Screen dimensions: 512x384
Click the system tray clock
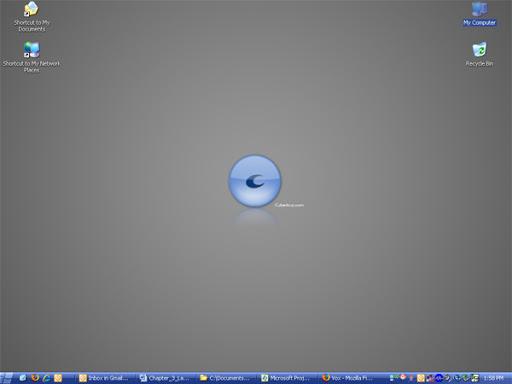point(493,378)
